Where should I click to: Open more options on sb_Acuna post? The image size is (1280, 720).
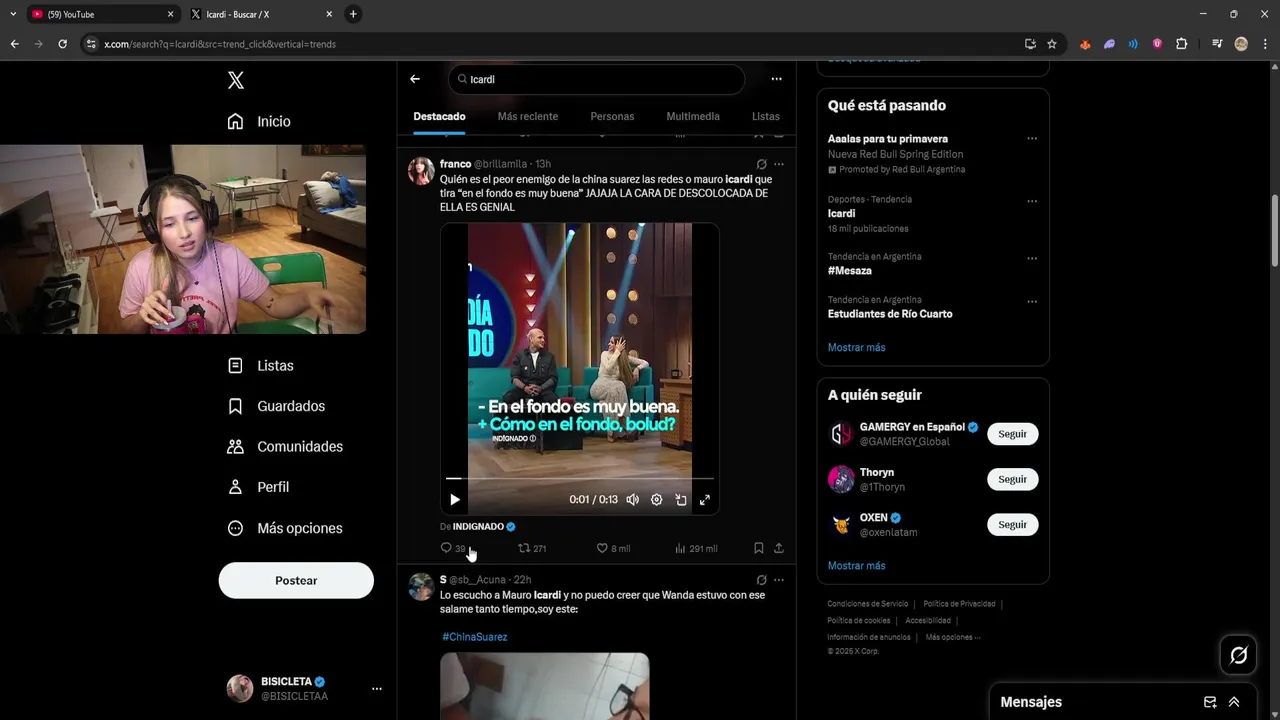click(779, 580)
